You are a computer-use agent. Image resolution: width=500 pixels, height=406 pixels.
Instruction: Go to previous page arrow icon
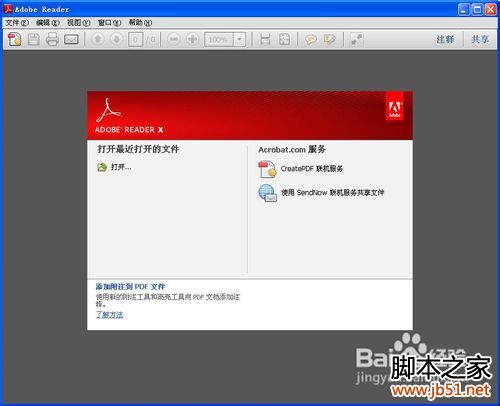98,39
